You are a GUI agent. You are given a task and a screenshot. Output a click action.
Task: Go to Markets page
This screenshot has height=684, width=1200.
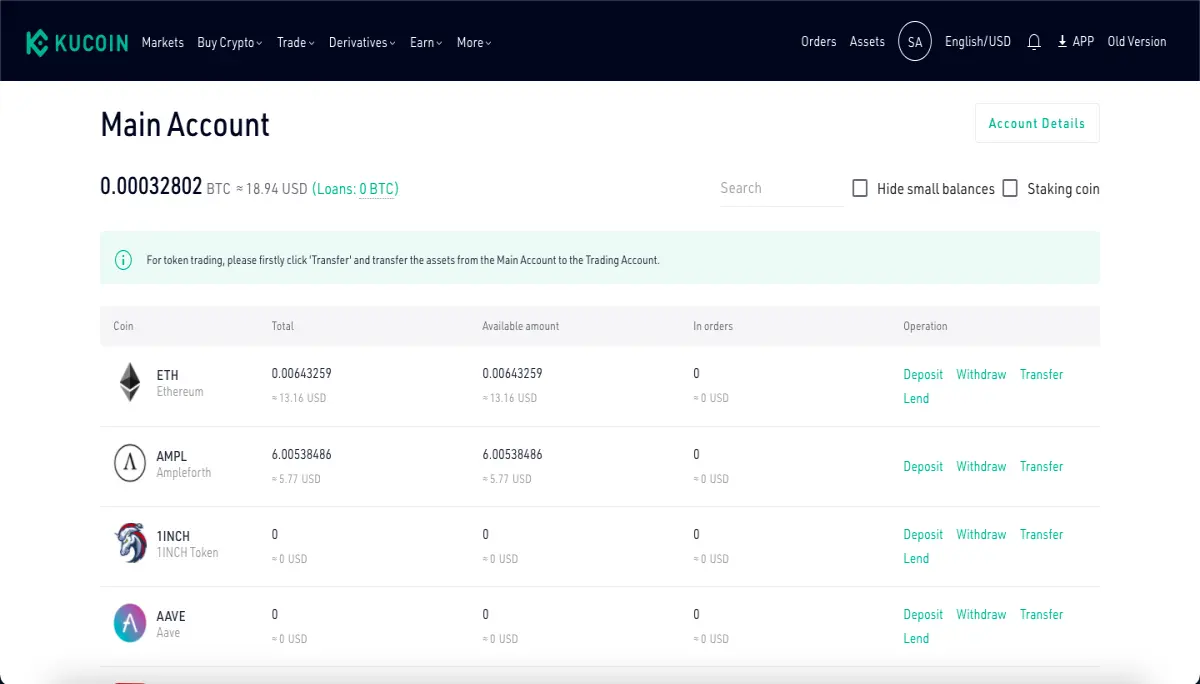point(163,42)
